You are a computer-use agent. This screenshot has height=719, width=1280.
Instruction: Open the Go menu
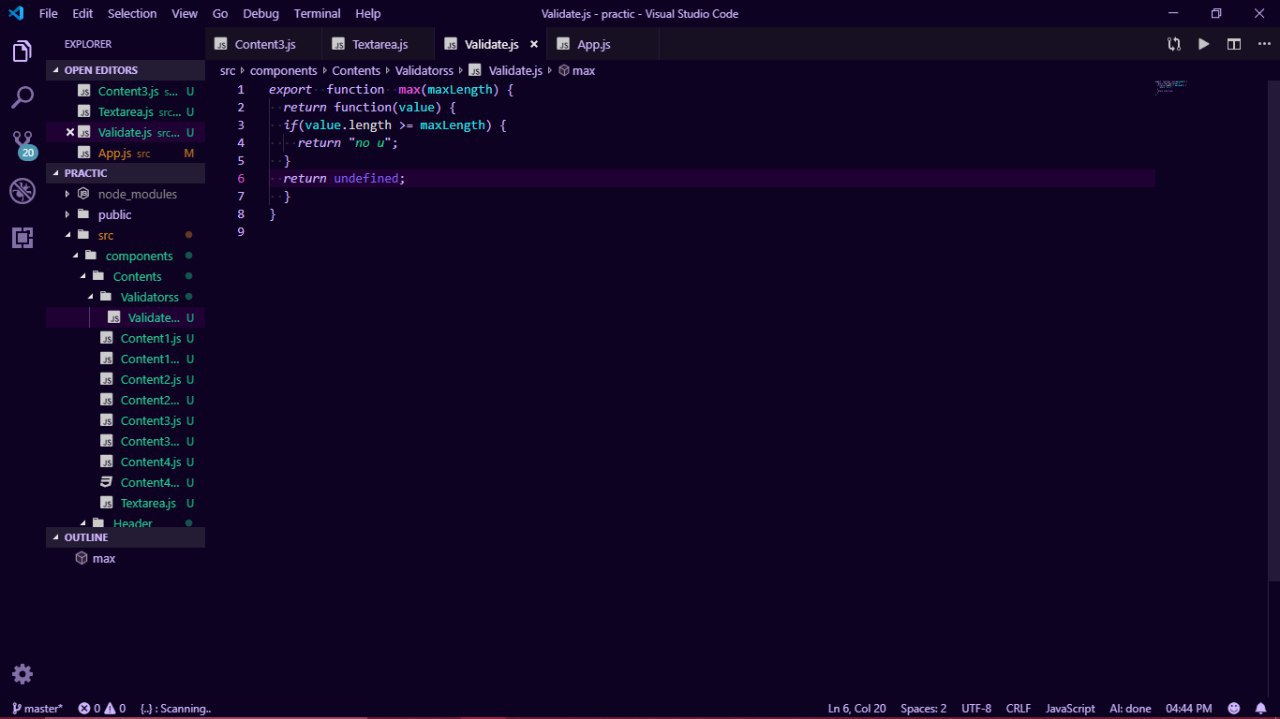point(220,14)
